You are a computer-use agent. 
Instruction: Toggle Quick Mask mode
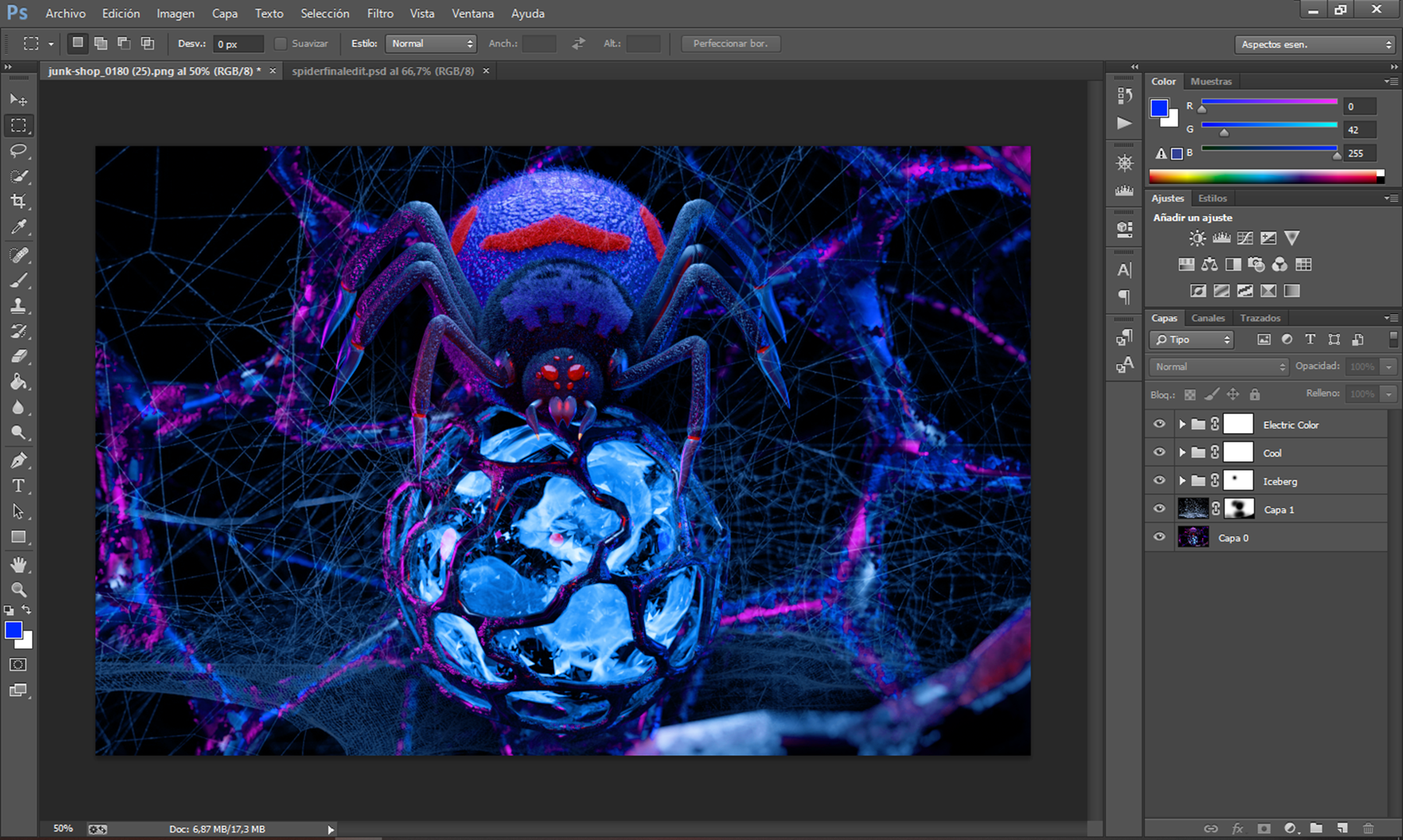(x=19, y=665)
